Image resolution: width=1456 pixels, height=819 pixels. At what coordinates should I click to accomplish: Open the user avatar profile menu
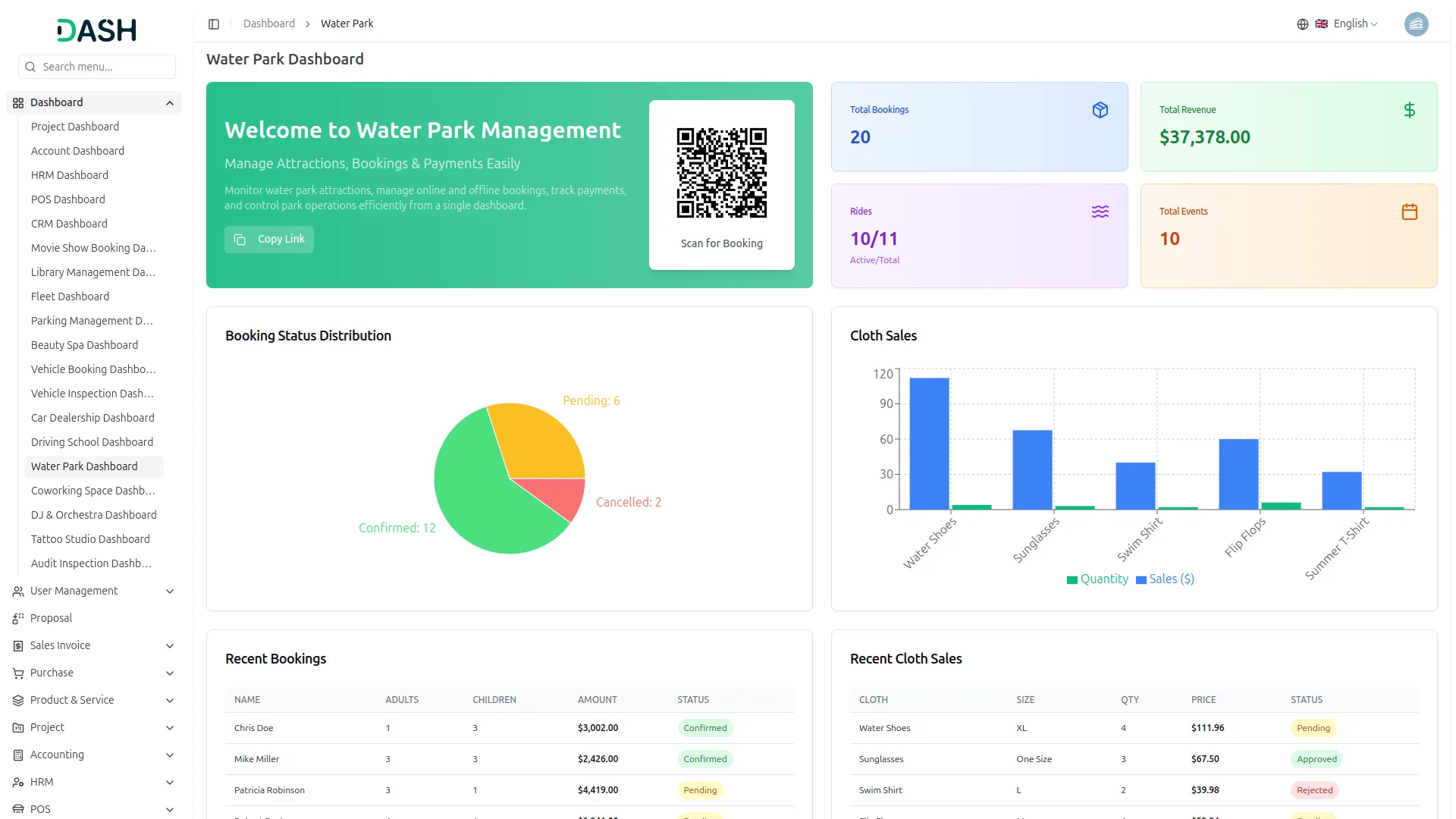1415,24
